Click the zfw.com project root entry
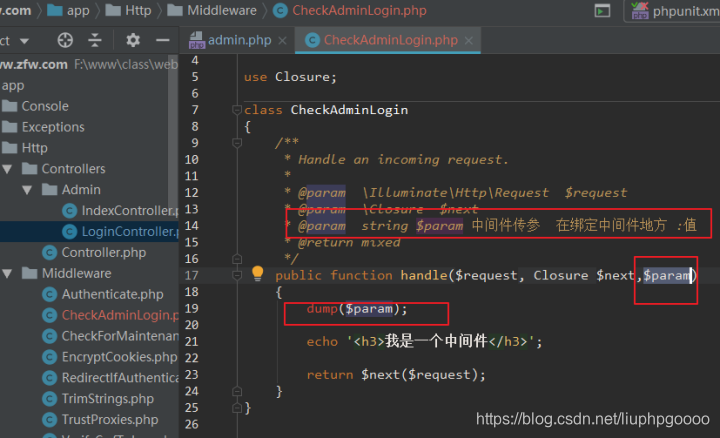Screen dimensions: 720x438 click(x=34, y=64)
